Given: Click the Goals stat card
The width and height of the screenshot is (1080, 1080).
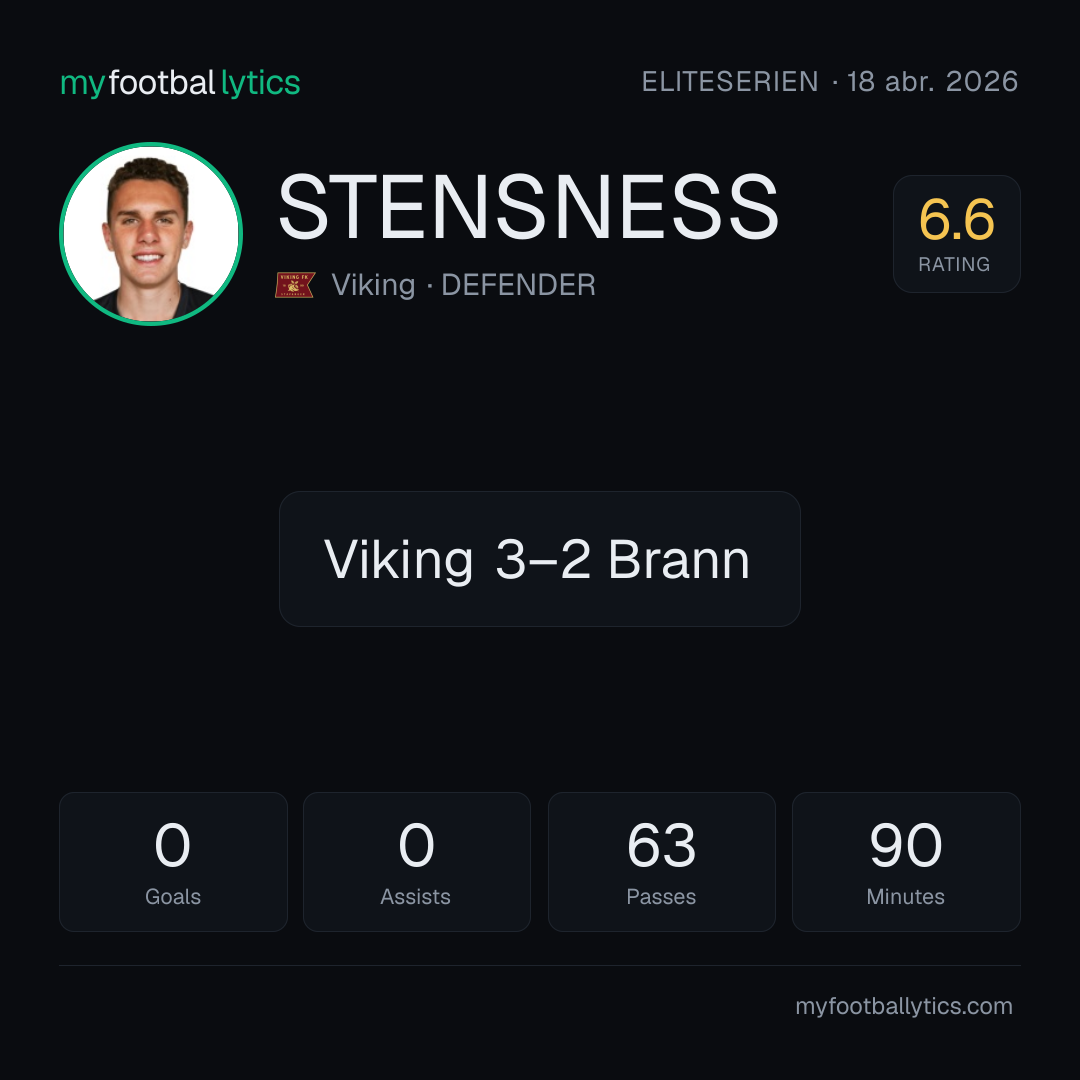Looking at the screenshot, I should 173,862.
